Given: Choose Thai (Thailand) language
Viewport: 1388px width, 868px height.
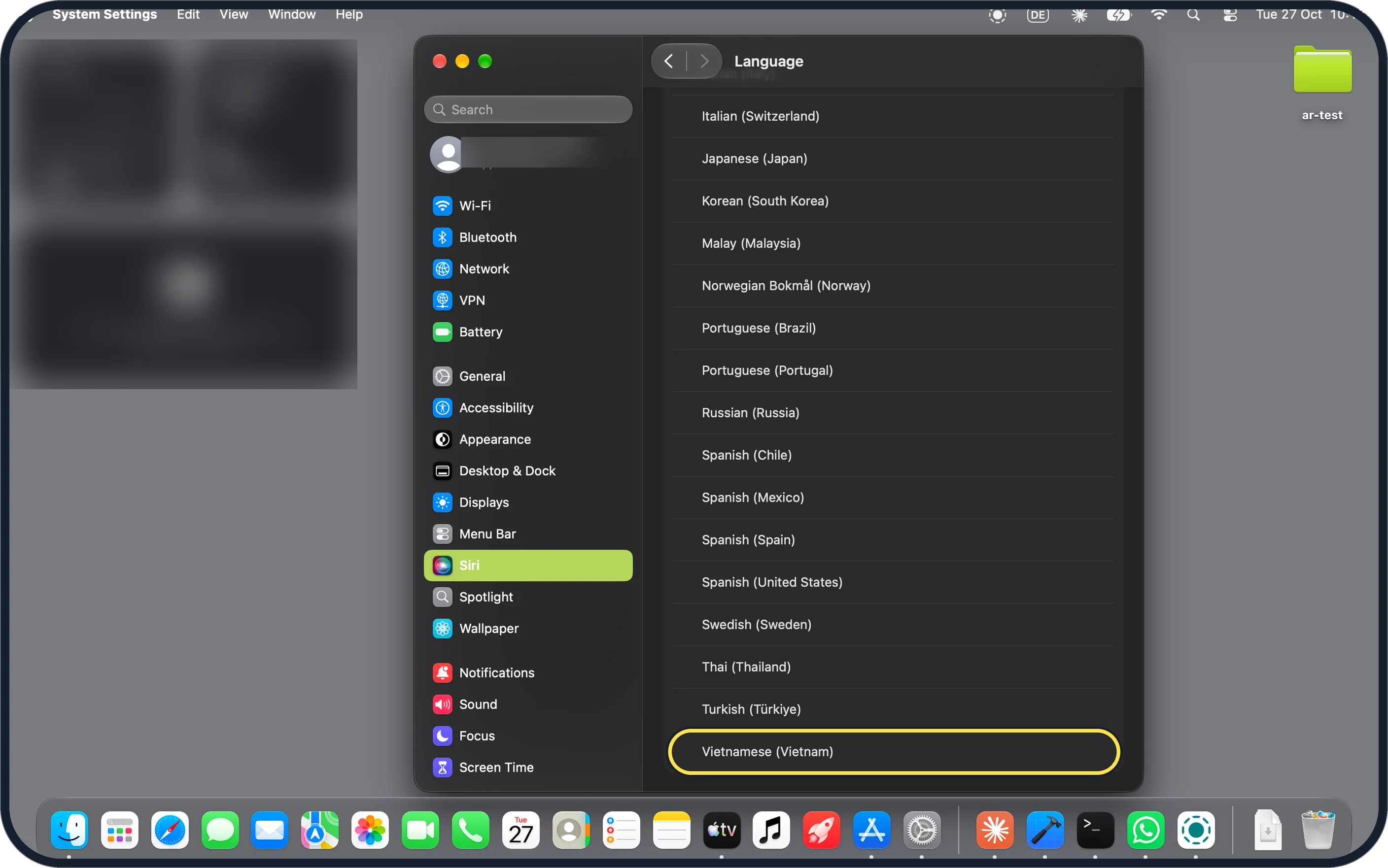Looking at the screenshot, I should [x=893, y=667].
